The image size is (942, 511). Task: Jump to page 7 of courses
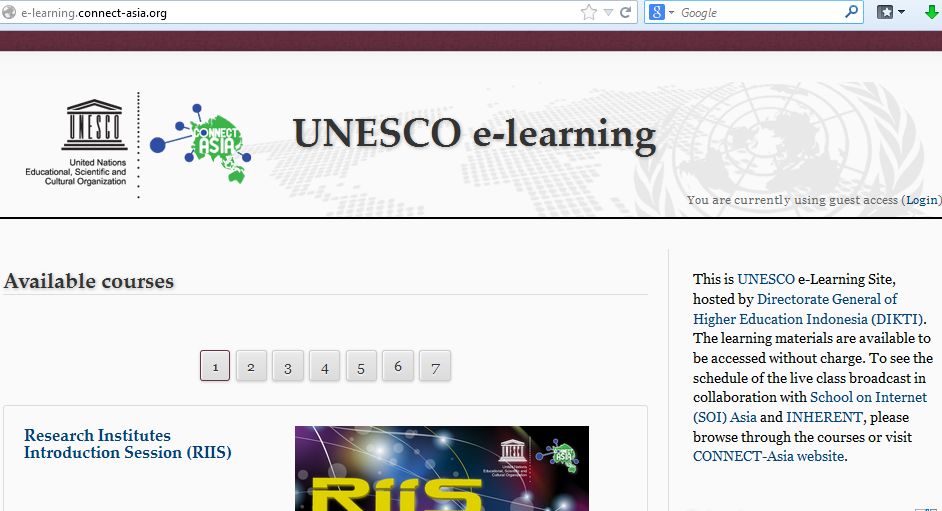pyautogui.click(x=435, y=366)
